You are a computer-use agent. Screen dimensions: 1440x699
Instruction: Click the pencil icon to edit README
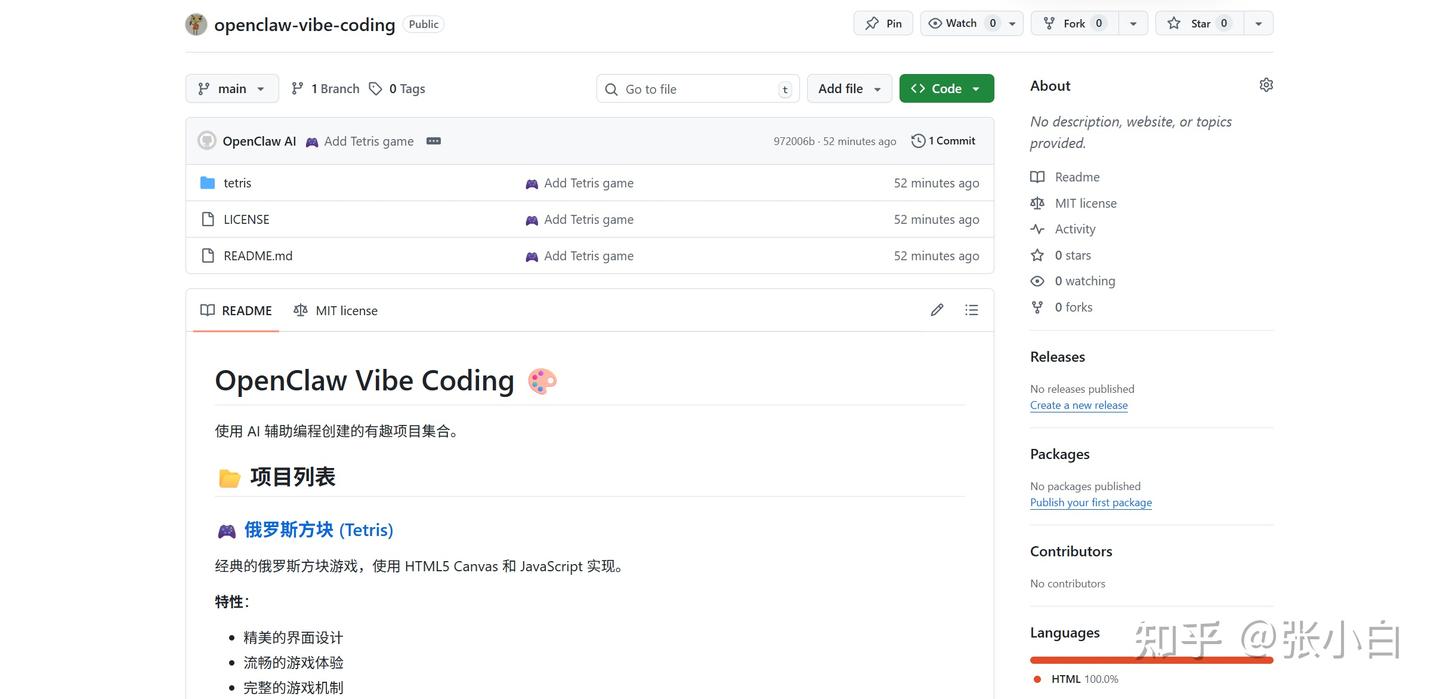[x=937, y=310]
